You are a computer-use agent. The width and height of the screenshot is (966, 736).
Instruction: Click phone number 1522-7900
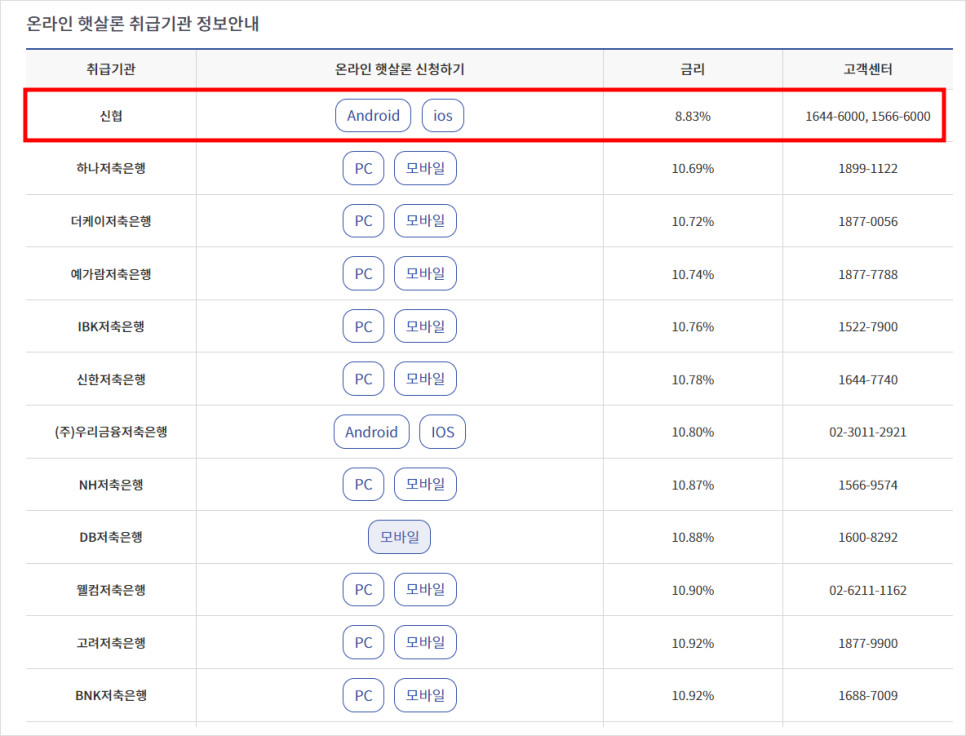[x=867, y=326]
